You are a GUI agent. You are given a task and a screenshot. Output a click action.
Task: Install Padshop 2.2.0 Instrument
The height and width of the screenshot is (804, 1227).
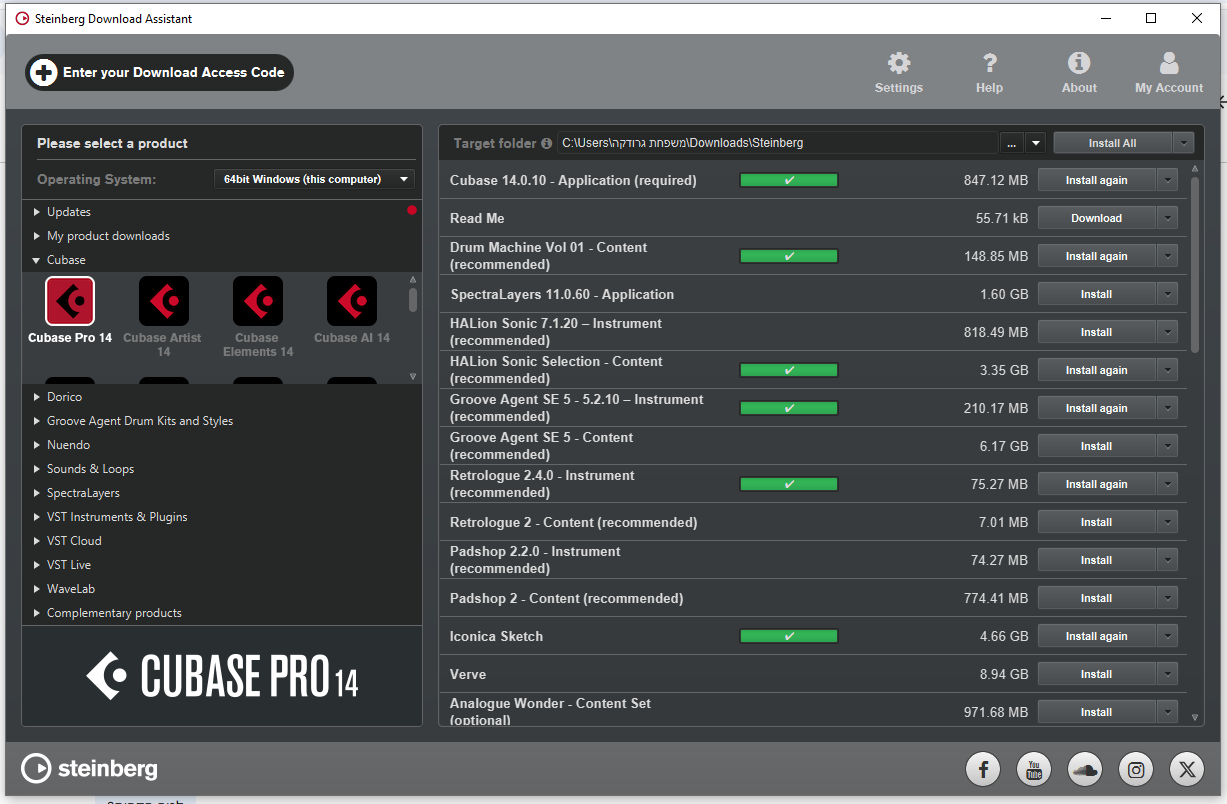tap(1097, 560)
